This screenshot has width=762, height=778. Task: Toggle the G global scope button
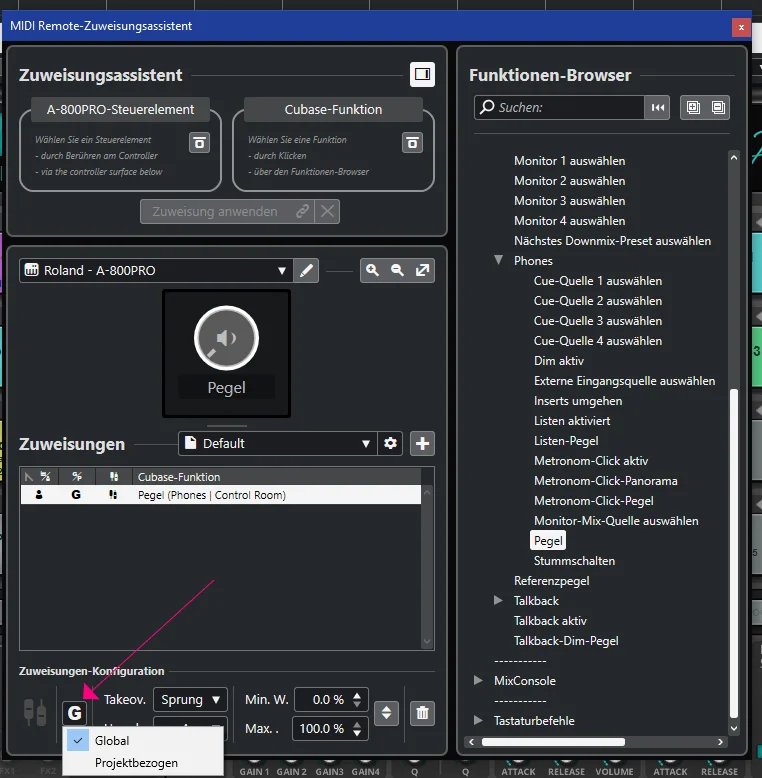[74, 713]
